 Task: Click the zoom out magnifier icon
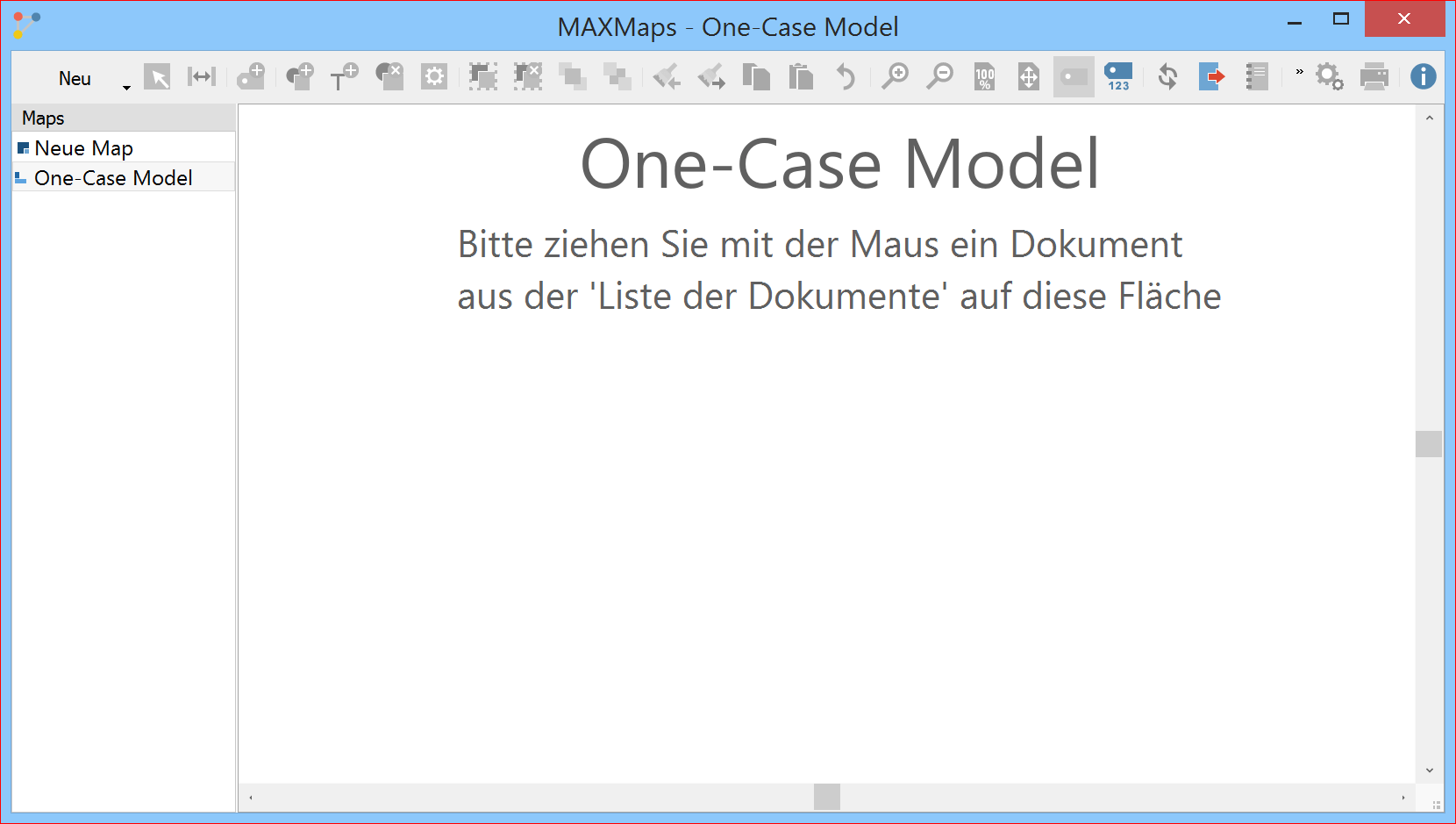pos(939,76)
